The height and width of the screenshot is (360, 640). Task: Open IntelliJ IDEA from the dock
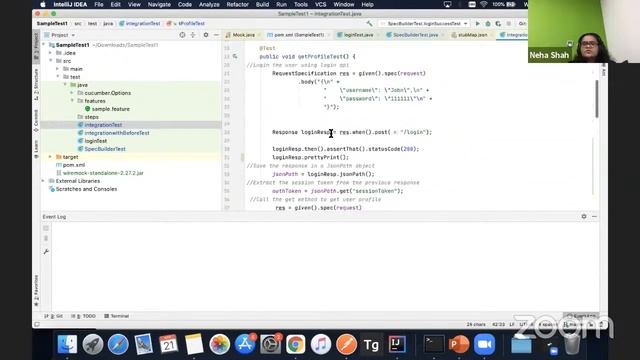coord(397,344)
